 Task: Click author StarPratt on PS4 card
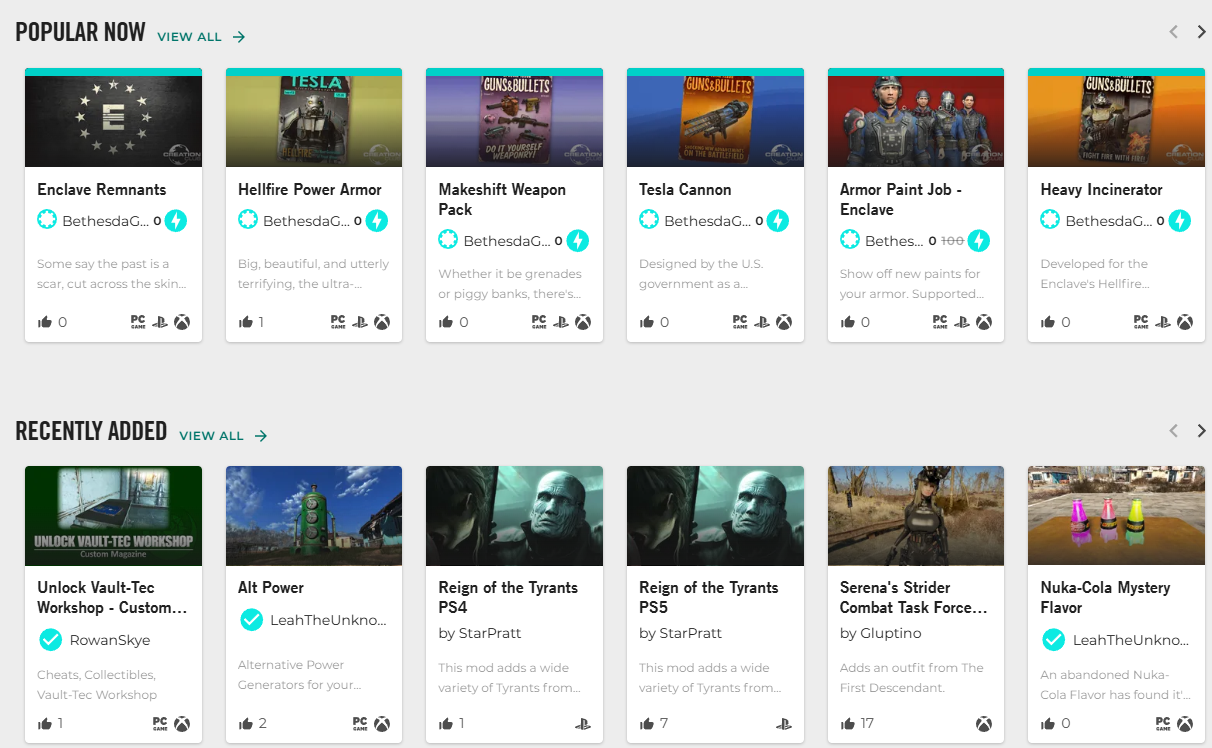(x=480, y=633)
